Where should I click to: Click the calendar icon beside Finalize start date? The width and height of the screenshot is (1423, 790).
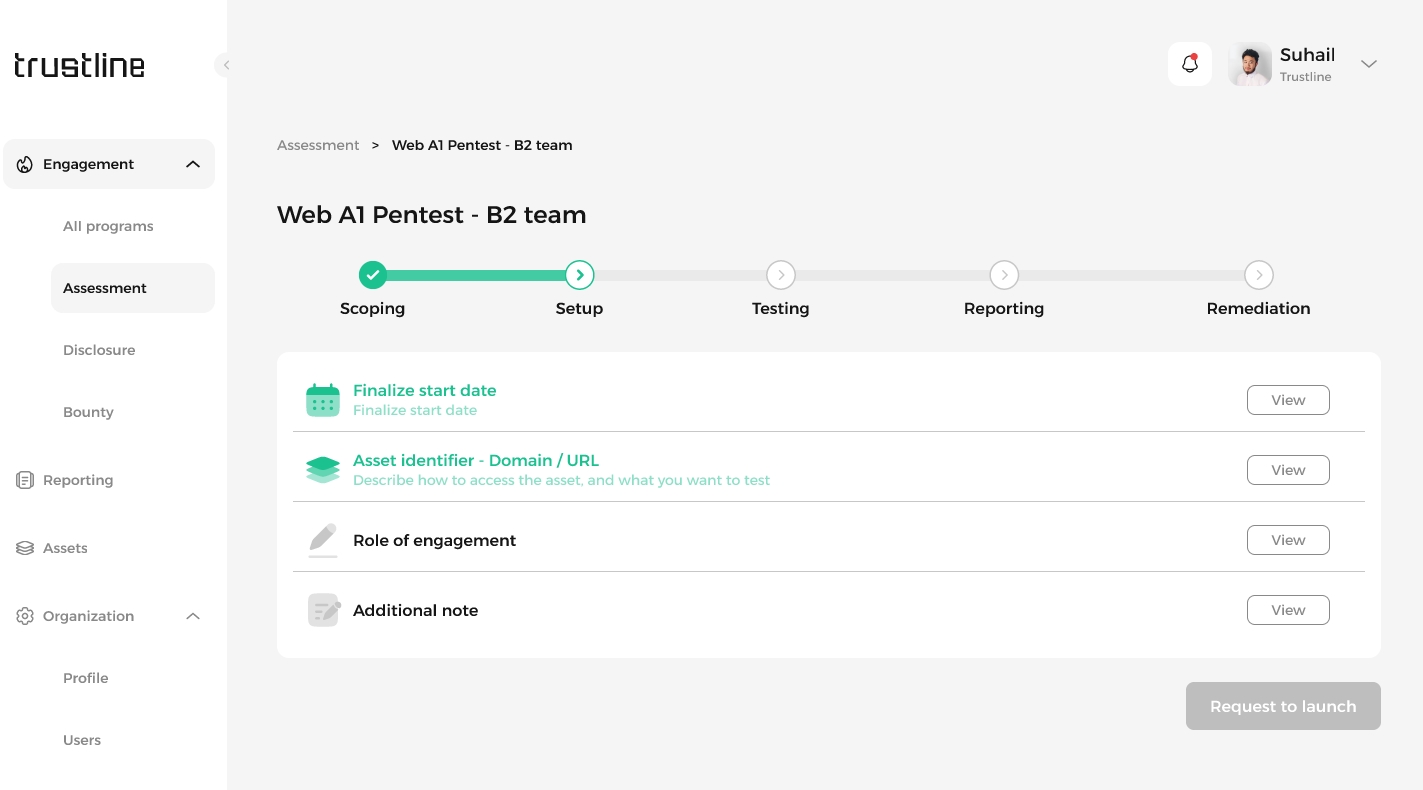click(323, 400)
